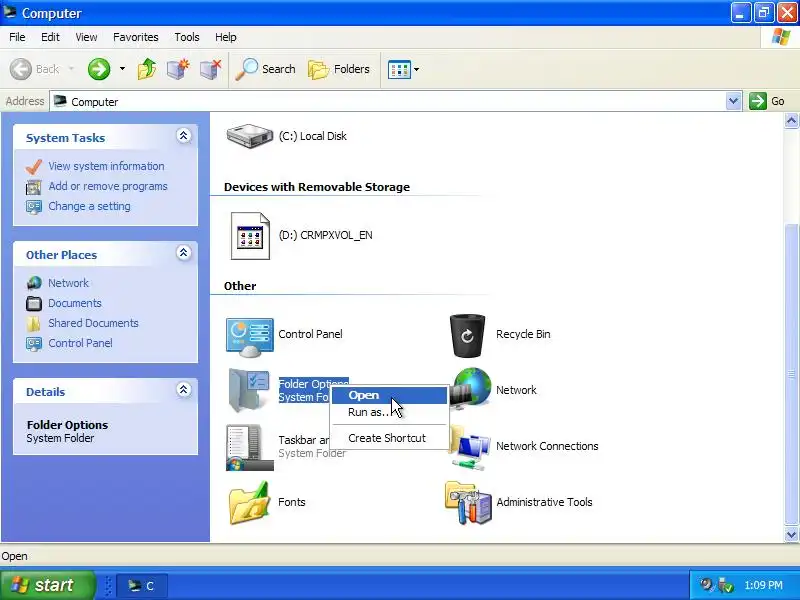Click the clock showing 1:09 PM
This screenshot has width=800, height=600.
(x=763, y=585)
